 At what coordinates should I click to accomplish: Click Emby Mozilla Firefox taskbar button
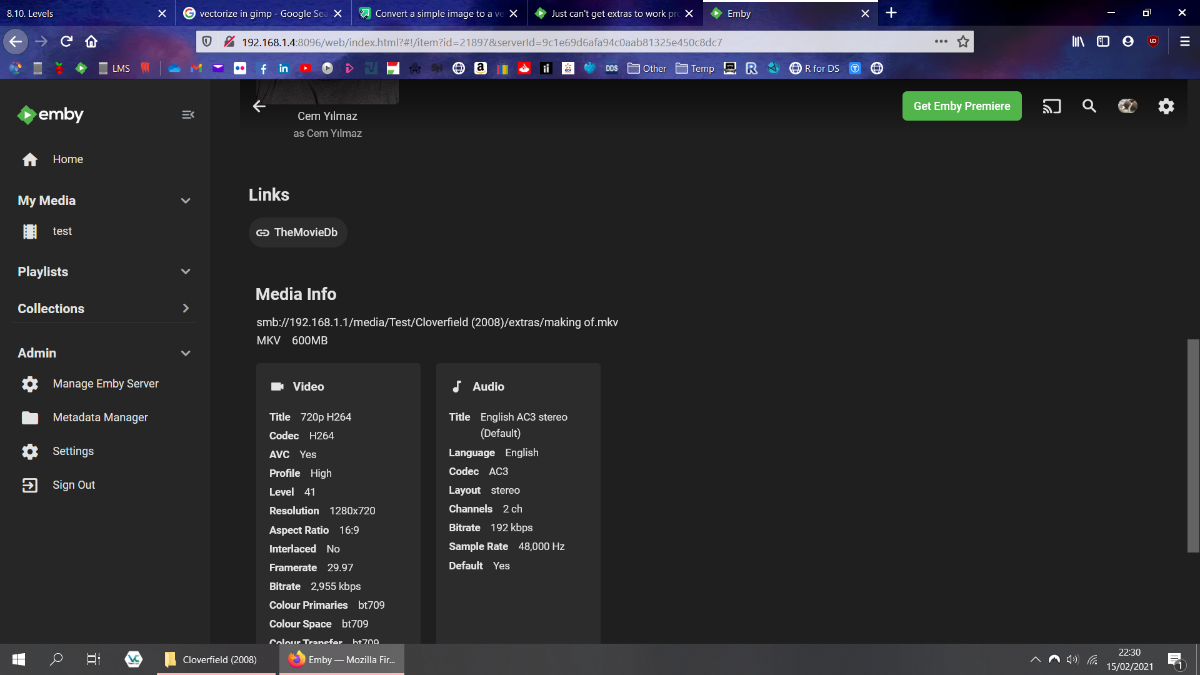click(x=342, y=660)
